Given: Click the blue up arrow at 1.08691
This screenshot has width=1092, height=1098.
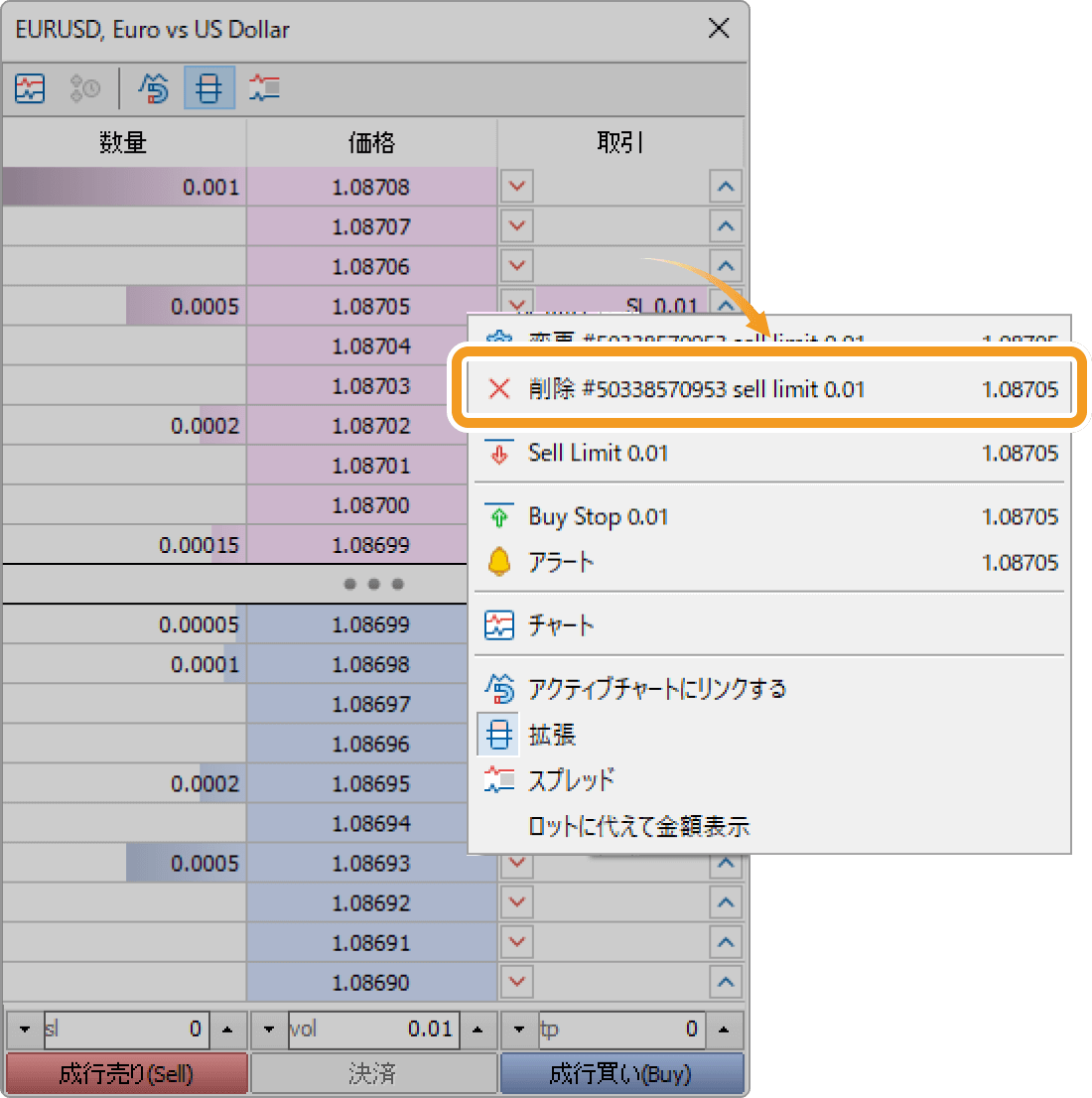Looking at the screenshot, I should pyautogui.click(x=726, y=942).
